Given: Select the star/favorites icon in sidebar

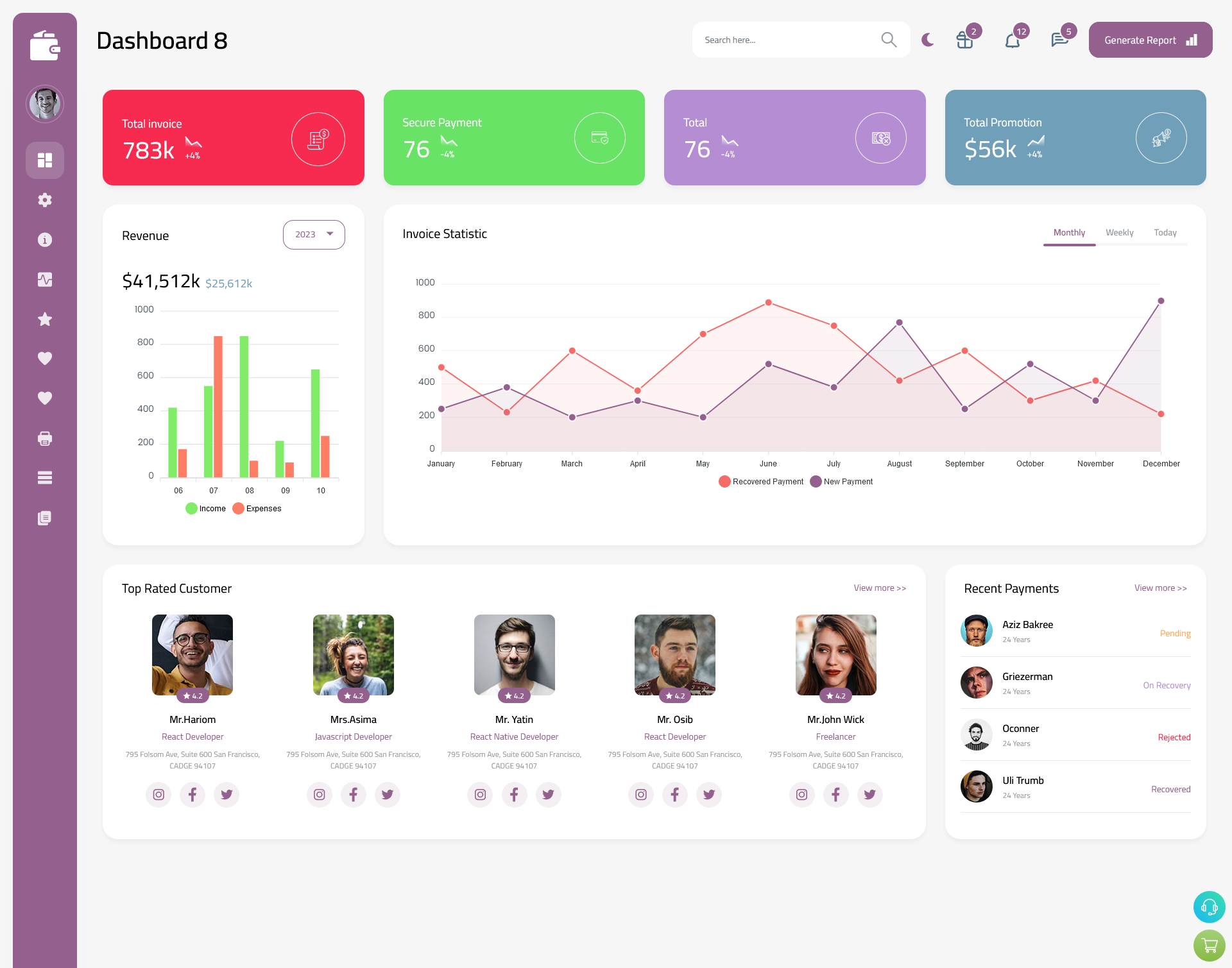Looking at the screenshot, I should point(45,319).
